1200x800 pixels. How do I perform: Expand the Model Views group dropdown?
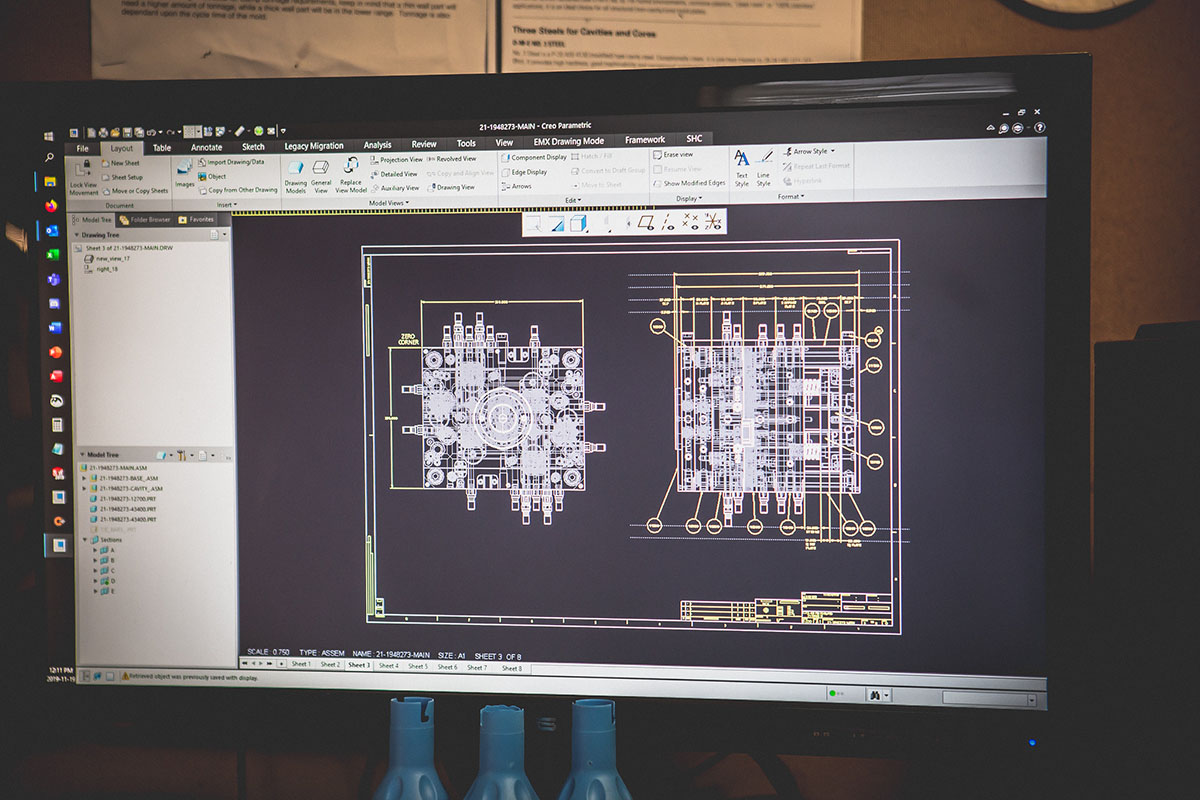click(x=390, y=203)
